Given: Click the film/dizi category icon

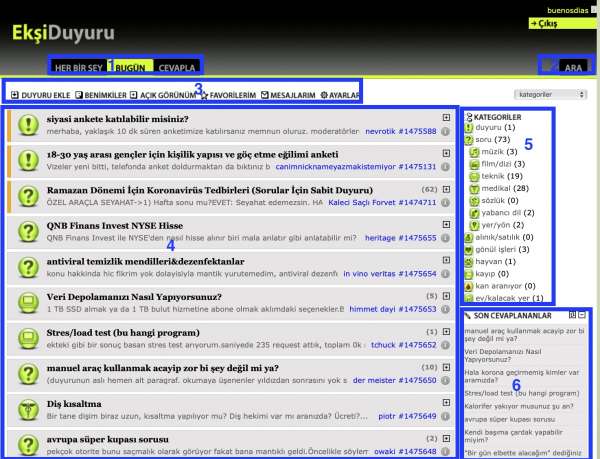Looking at the screenshot, I should coord(474,164).
